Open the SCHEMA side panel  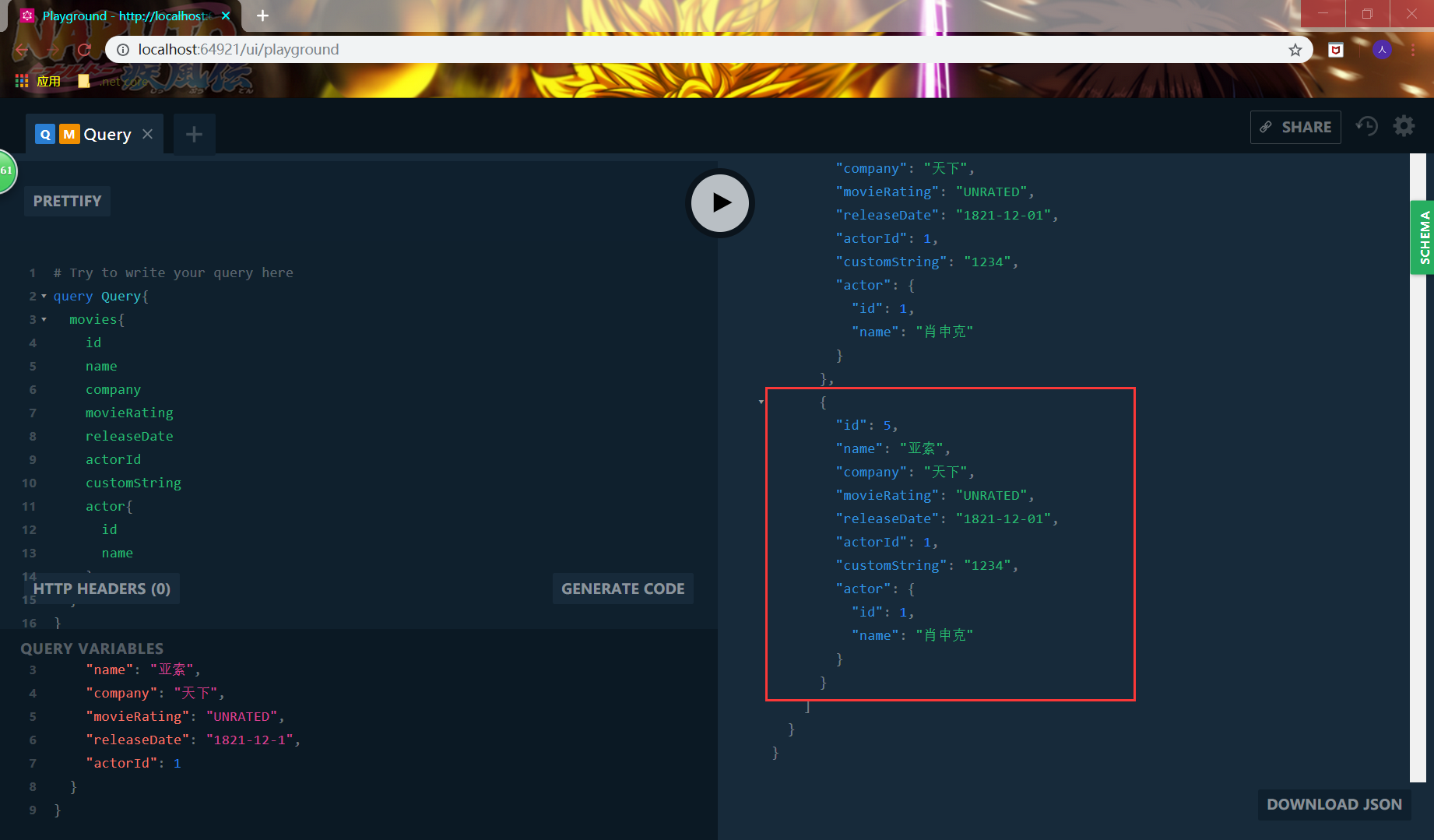[1423, 237]
